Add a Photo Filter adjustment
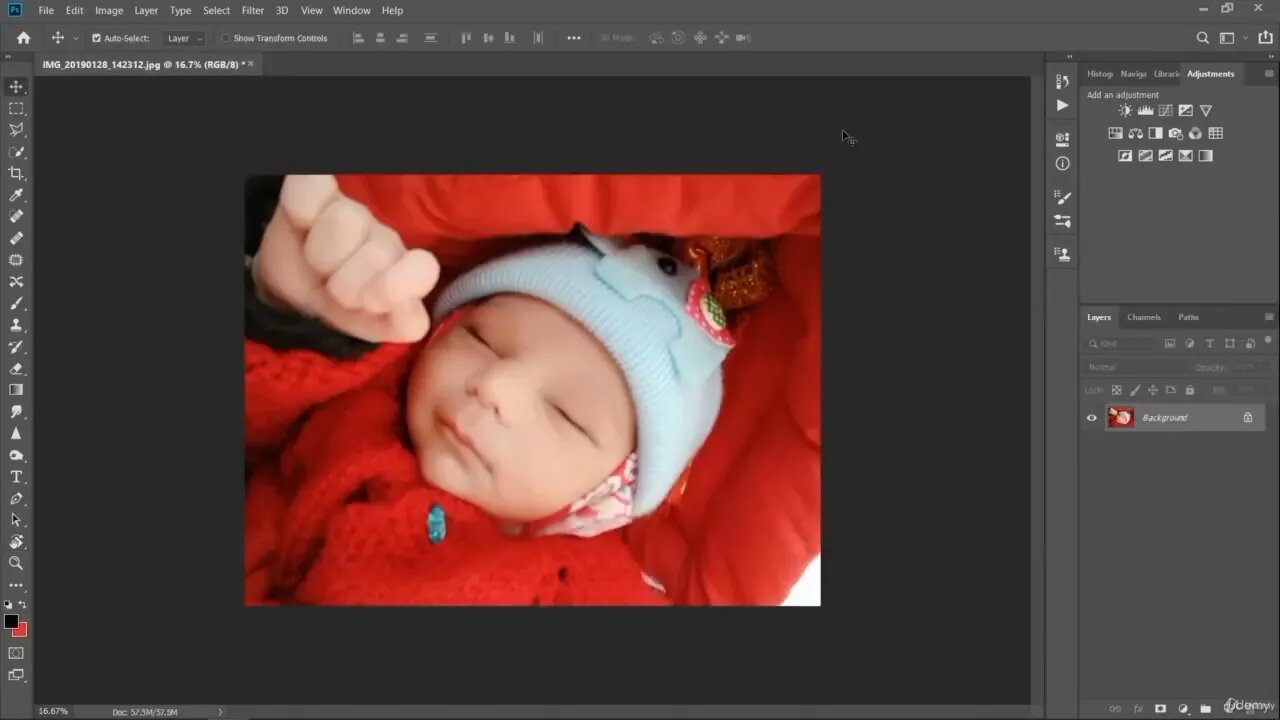 (x=1175, y=133)
